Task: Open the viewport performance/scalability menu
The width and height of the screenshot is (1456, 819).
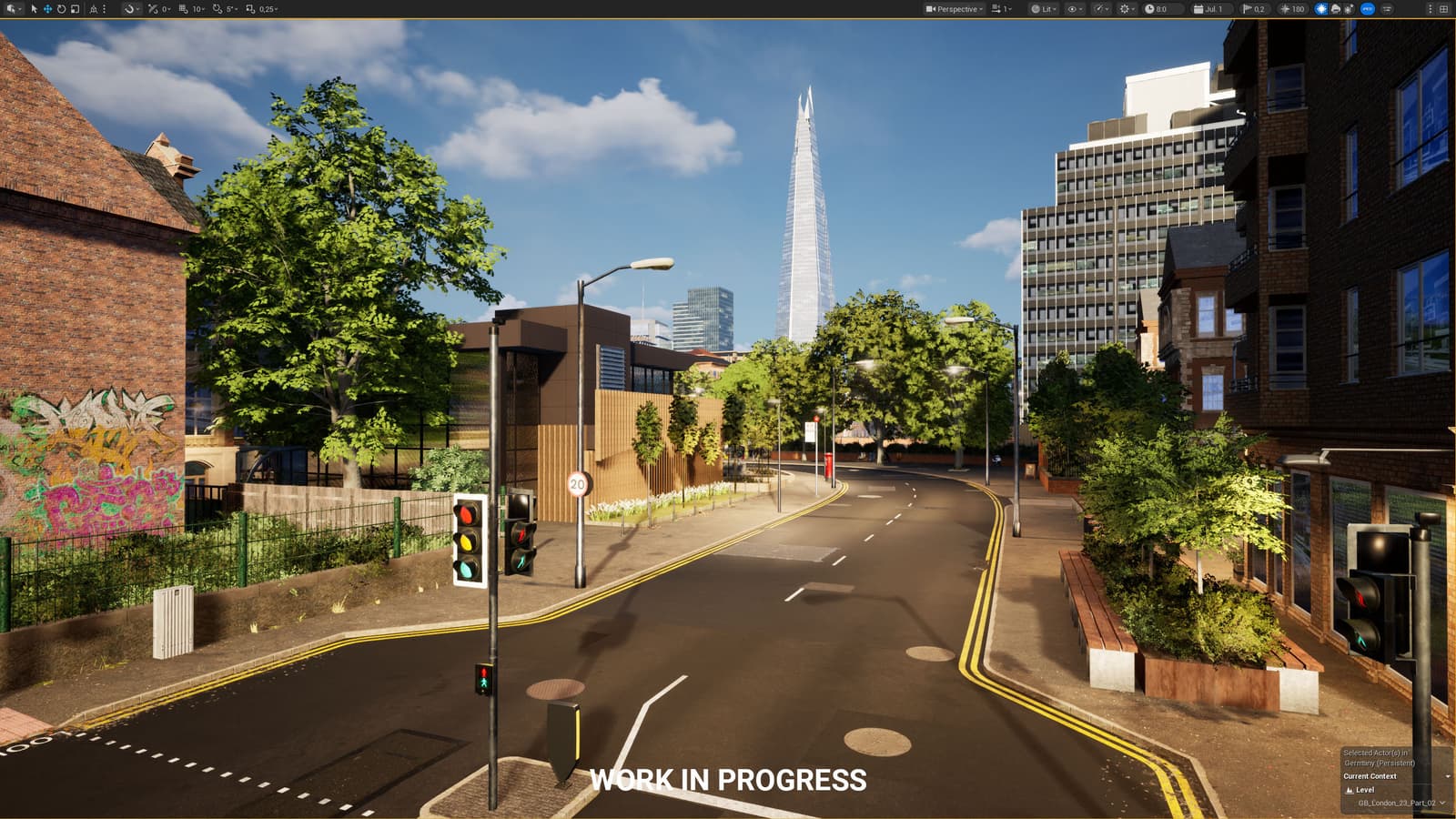Action: tap(1101, 9)
